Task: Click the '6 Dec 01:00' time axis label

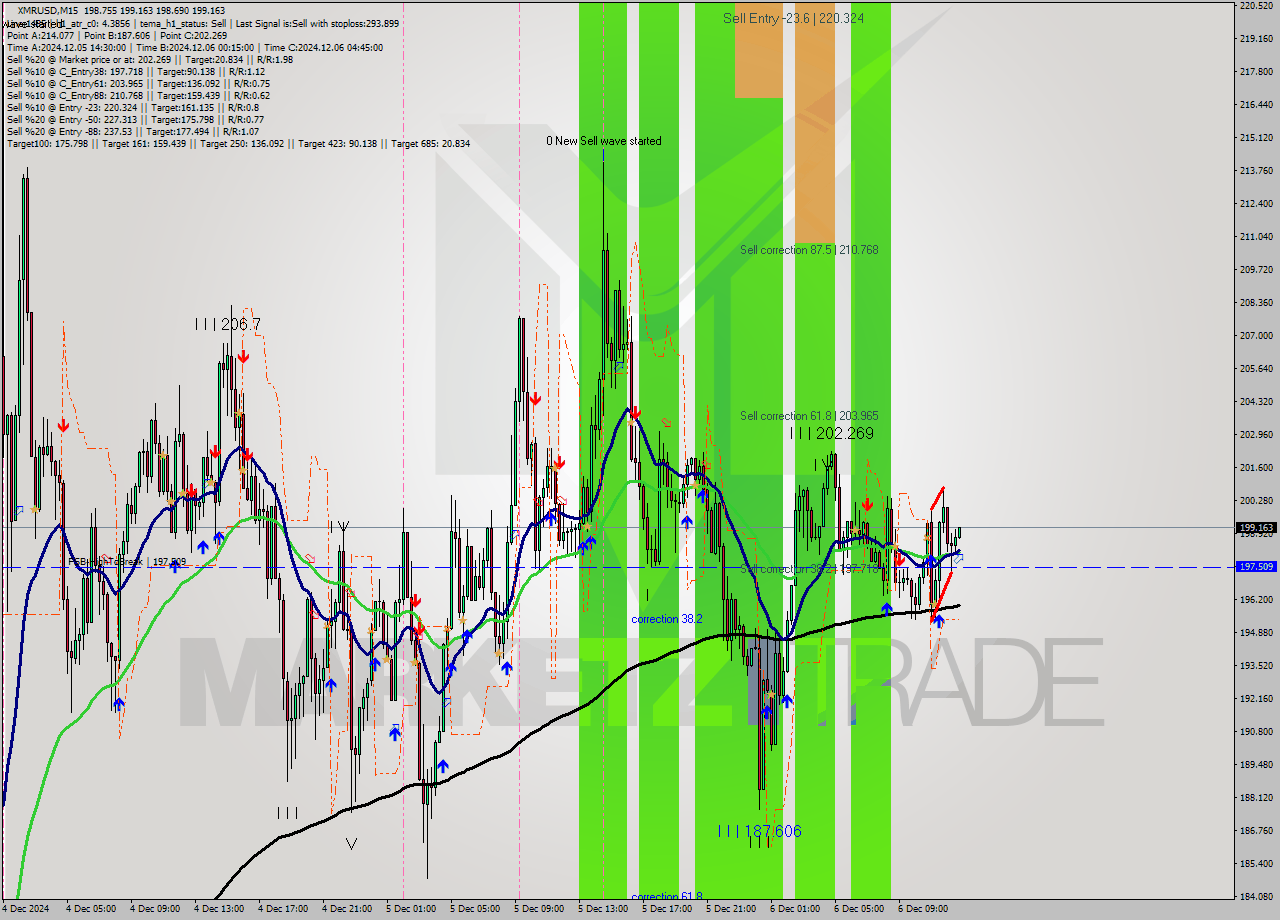Action: 795,909
